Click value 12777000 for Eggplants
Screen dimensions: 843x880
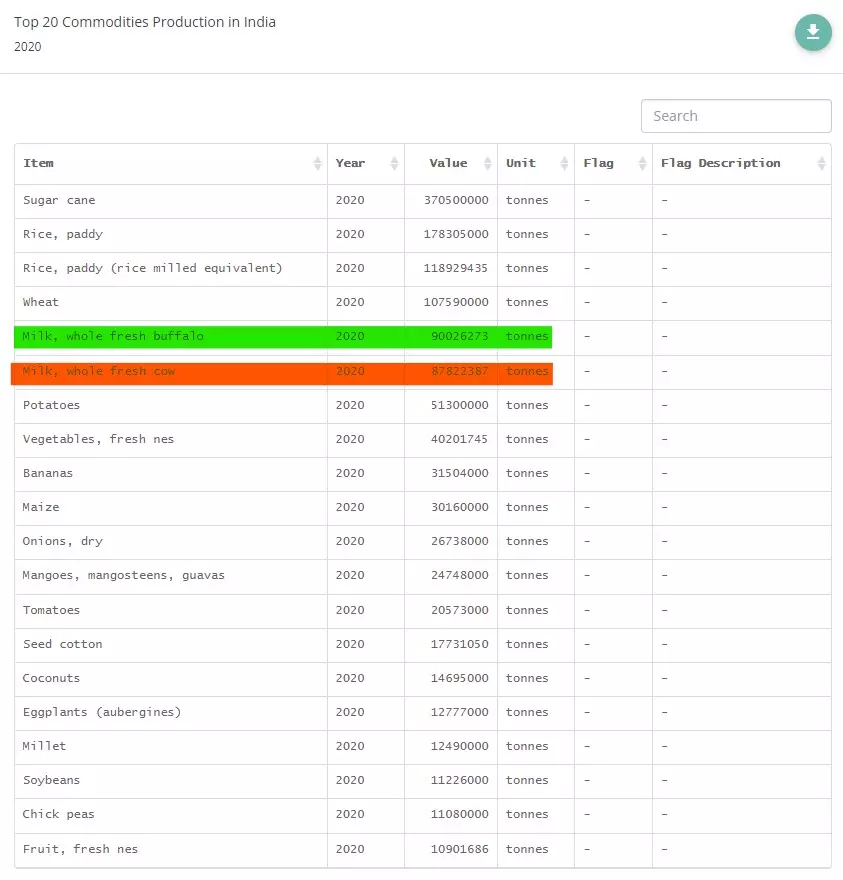460,712
